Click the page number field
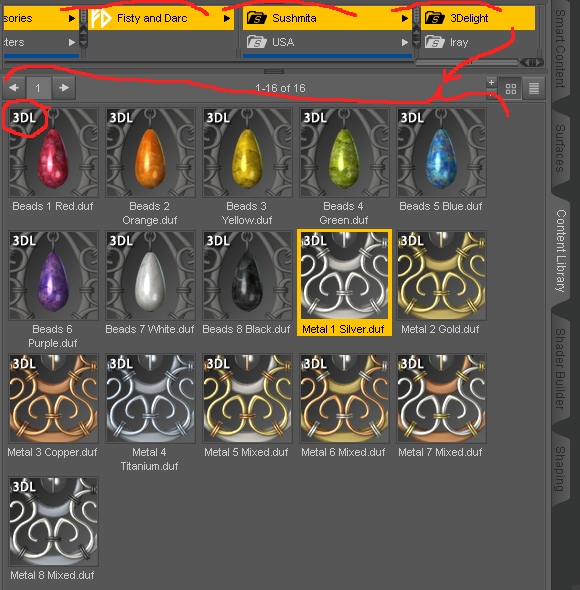 (38, 88)
